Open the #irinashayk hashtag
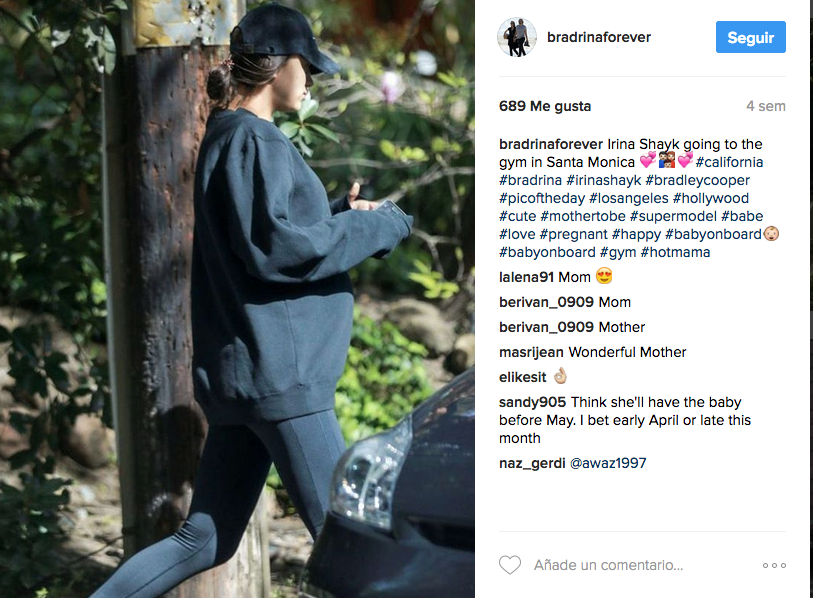The height and width of the screenshot is (598, 813). (604, 180)
